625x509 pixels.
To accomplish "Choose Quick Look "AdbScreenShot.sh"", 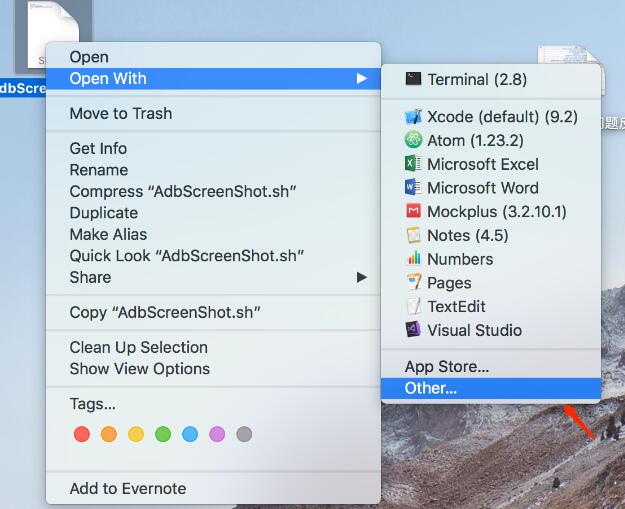I will [x=187, y=256].
